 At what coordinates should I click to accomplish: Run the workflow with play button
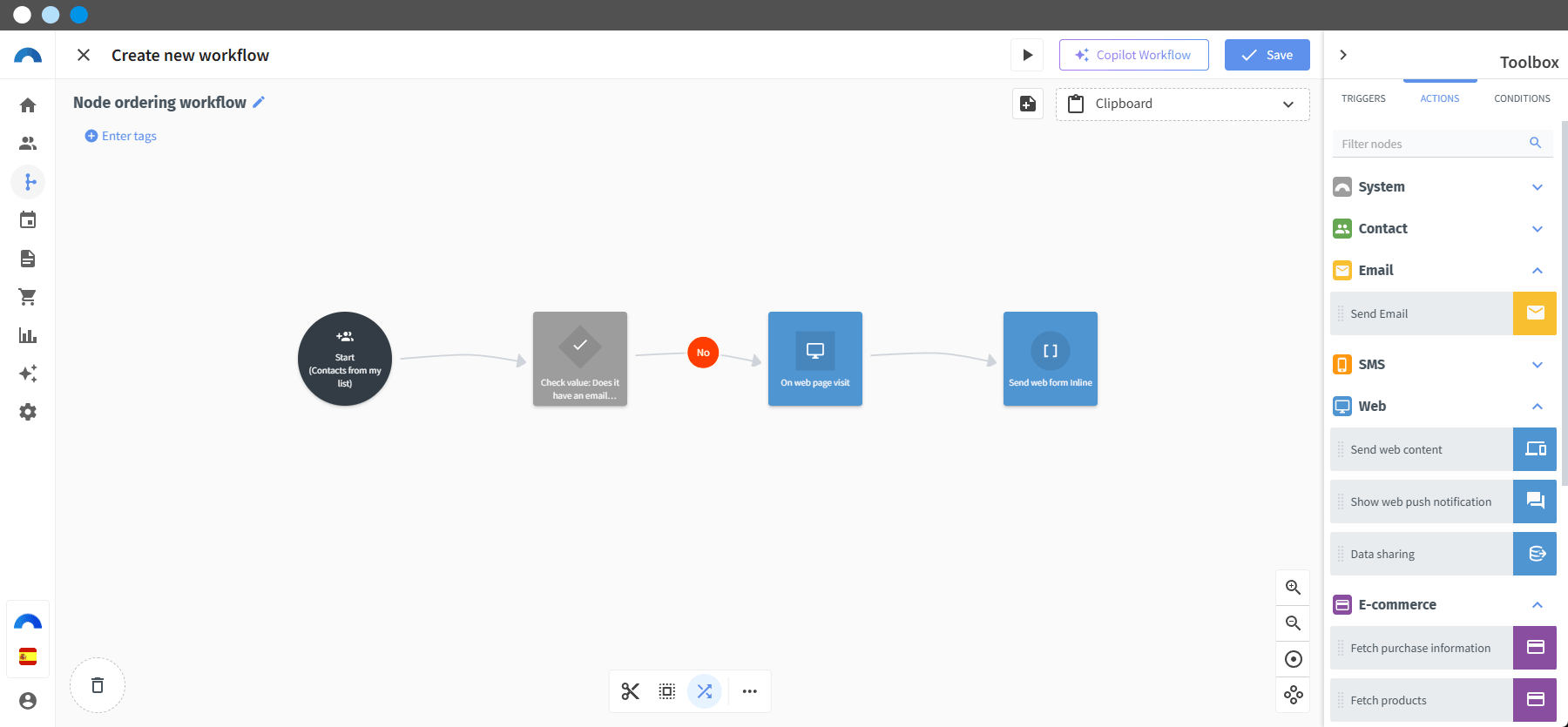pos(1028,55)
